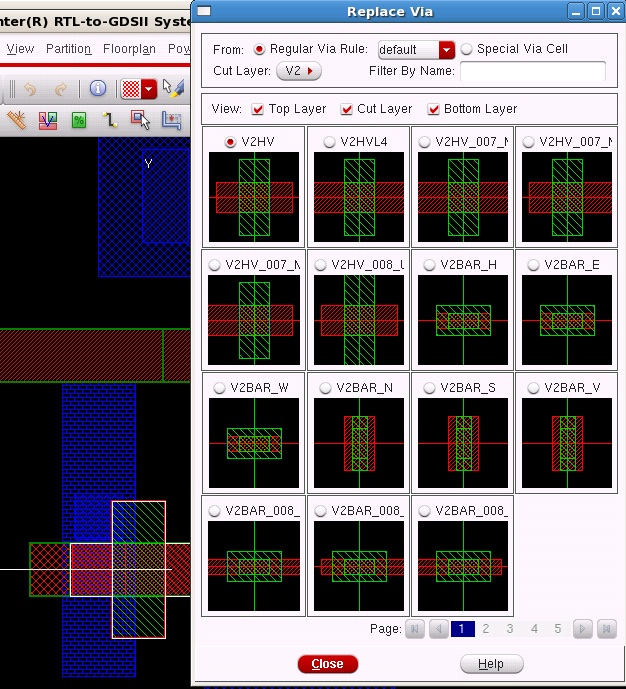Viewport: 626px width, 689px height.
Task: Click the redo arrow icon
Action: (x=61, y=89)
